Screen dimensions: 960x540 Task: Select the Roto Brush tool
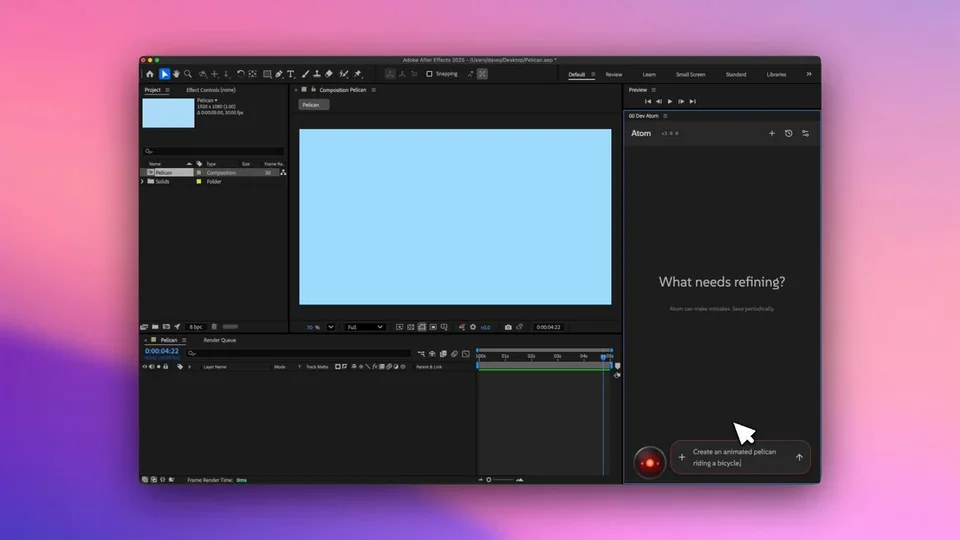click(x=344, y=74)
